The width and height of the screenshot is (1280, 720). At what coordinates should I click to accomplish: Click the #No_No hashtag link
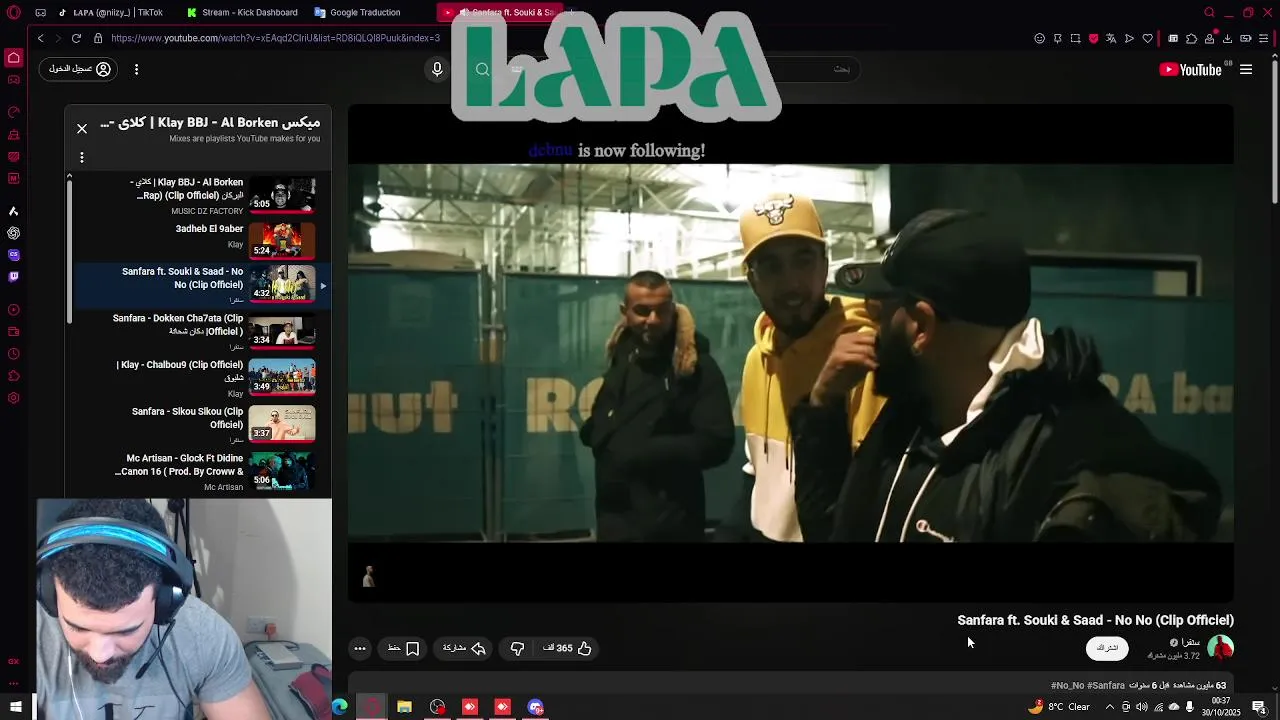[1067, 686]
